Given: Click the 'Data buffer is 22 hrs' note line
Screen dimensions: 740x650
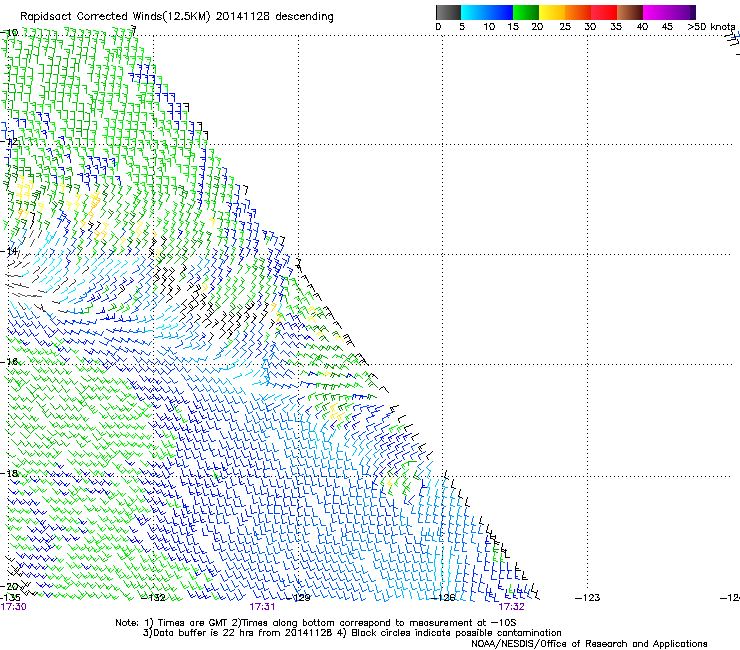Looking at the screenshot, I should pos(352,633).
